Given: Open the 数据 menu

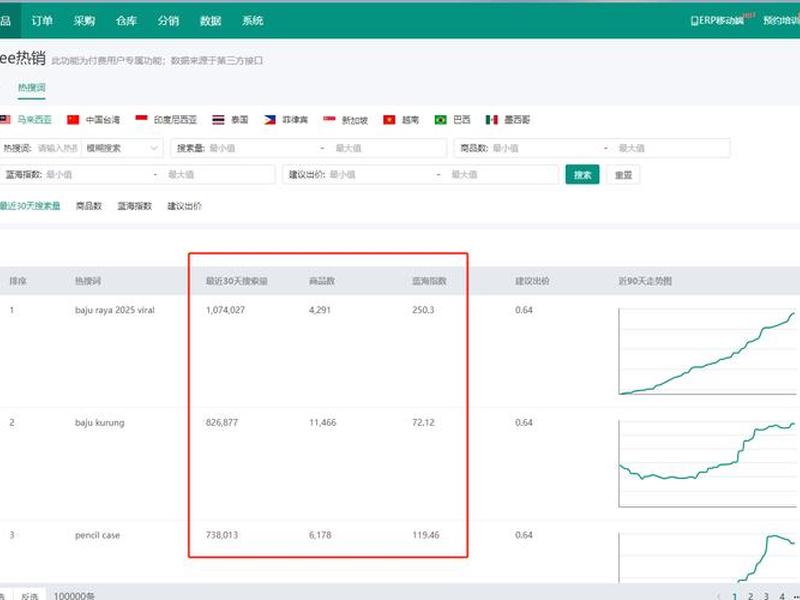Looking at the screenshot, I should 210,20.
